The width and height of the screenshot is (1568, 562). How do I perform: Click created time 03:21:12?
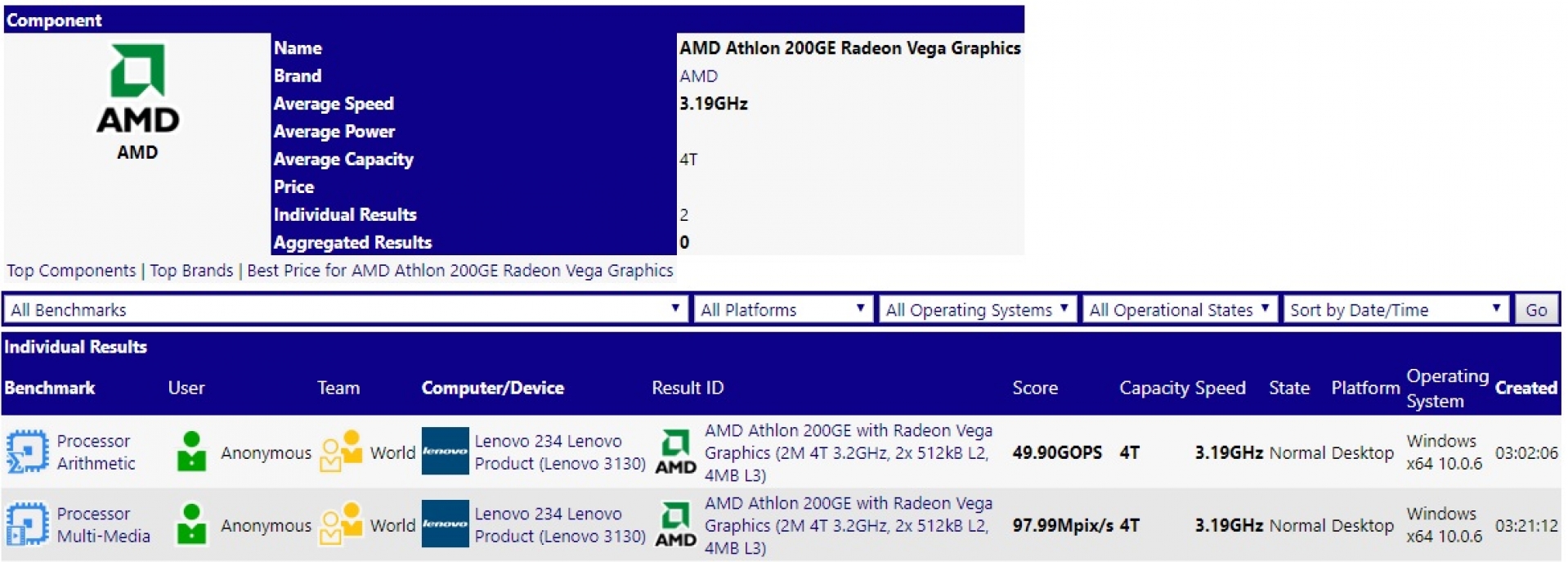1526,525
